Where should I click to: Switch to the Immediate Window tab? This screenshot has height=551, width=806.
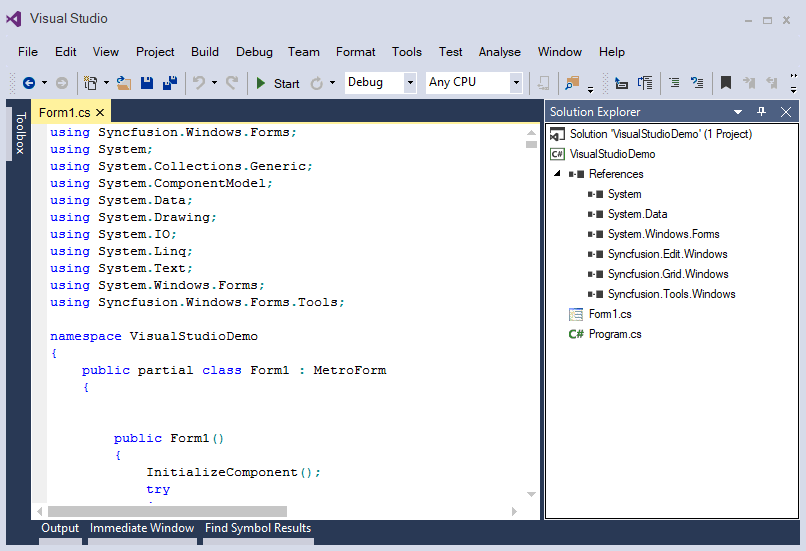(x=142, y=528)
